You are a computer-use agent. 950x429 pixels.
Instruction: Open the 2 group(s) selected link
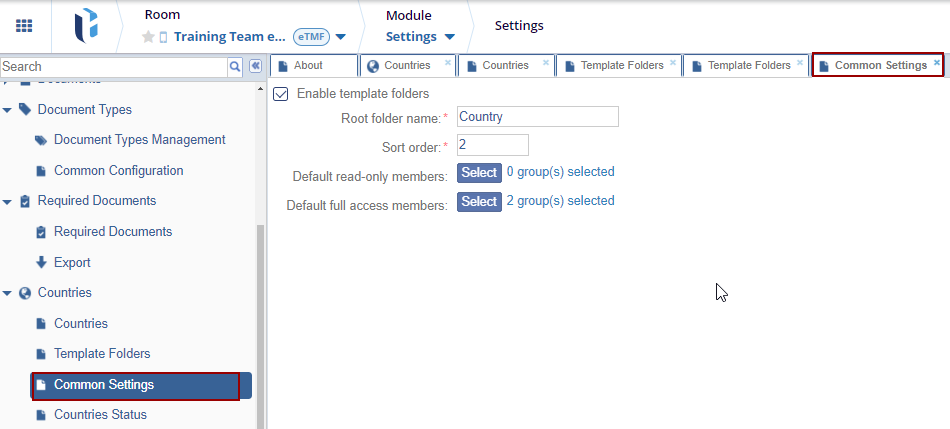pos(560,201)
